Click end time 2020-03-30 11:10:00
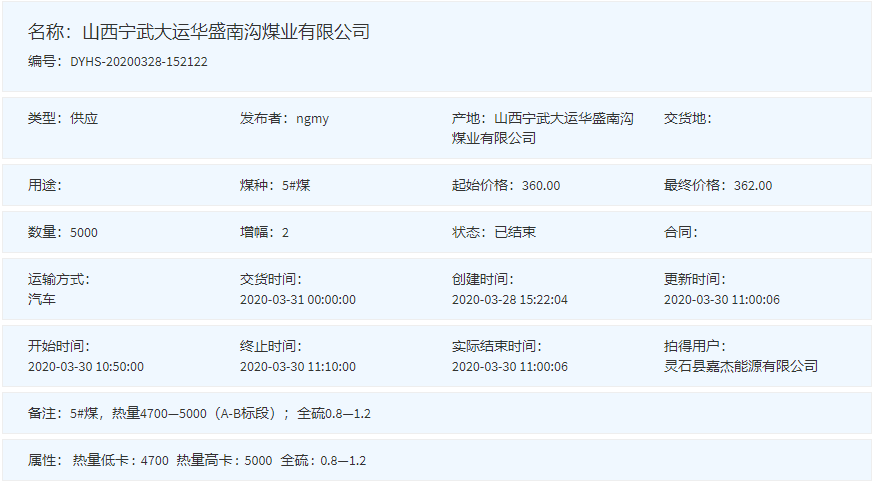The image size is (874, 483). click(298, 367)
